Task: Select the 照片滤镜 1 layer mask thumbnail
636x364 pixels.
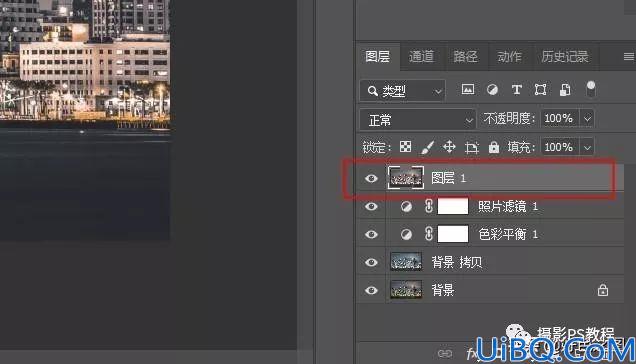Action: click(453, 206)
